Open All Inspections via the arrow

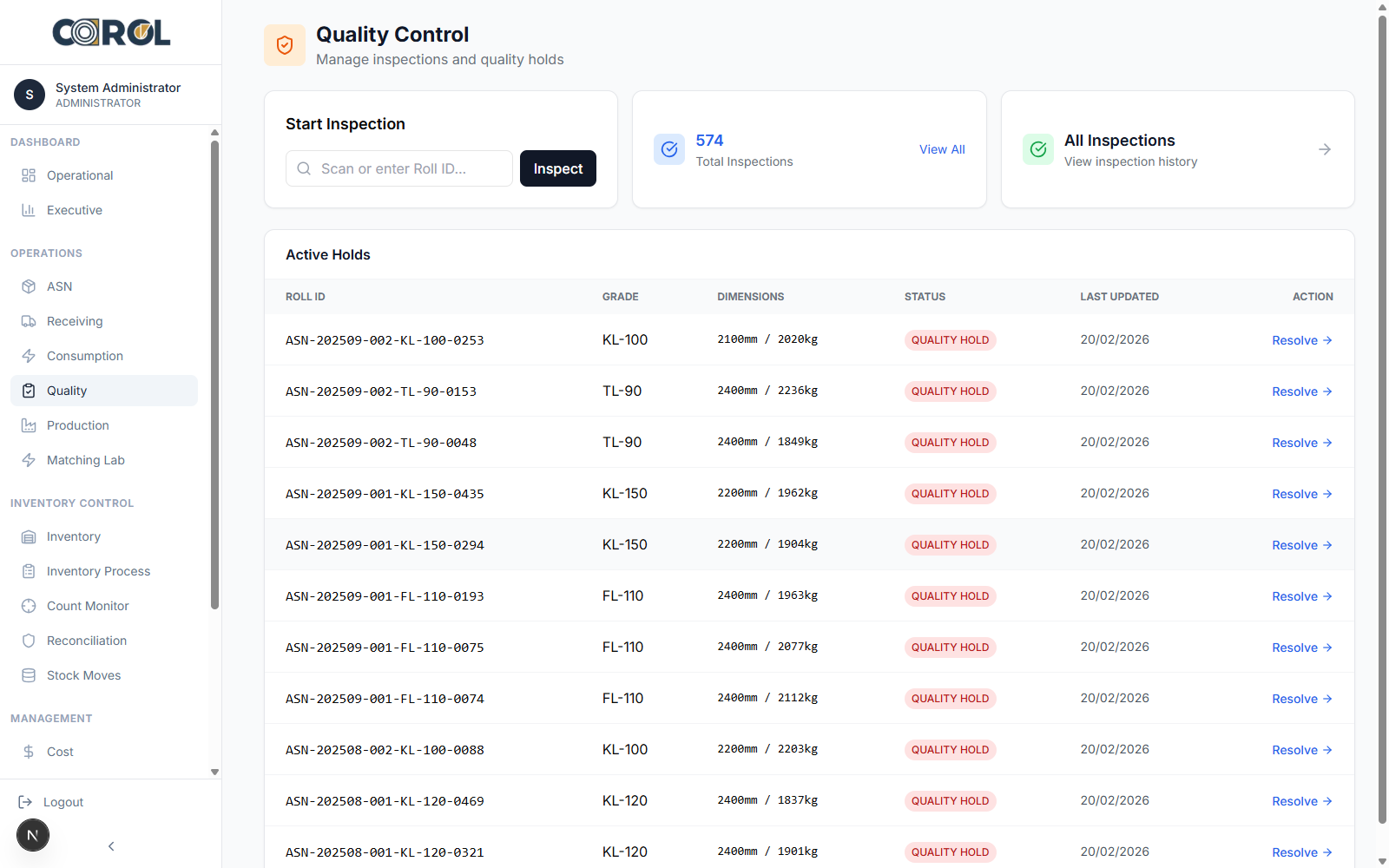pos(1324,149)
